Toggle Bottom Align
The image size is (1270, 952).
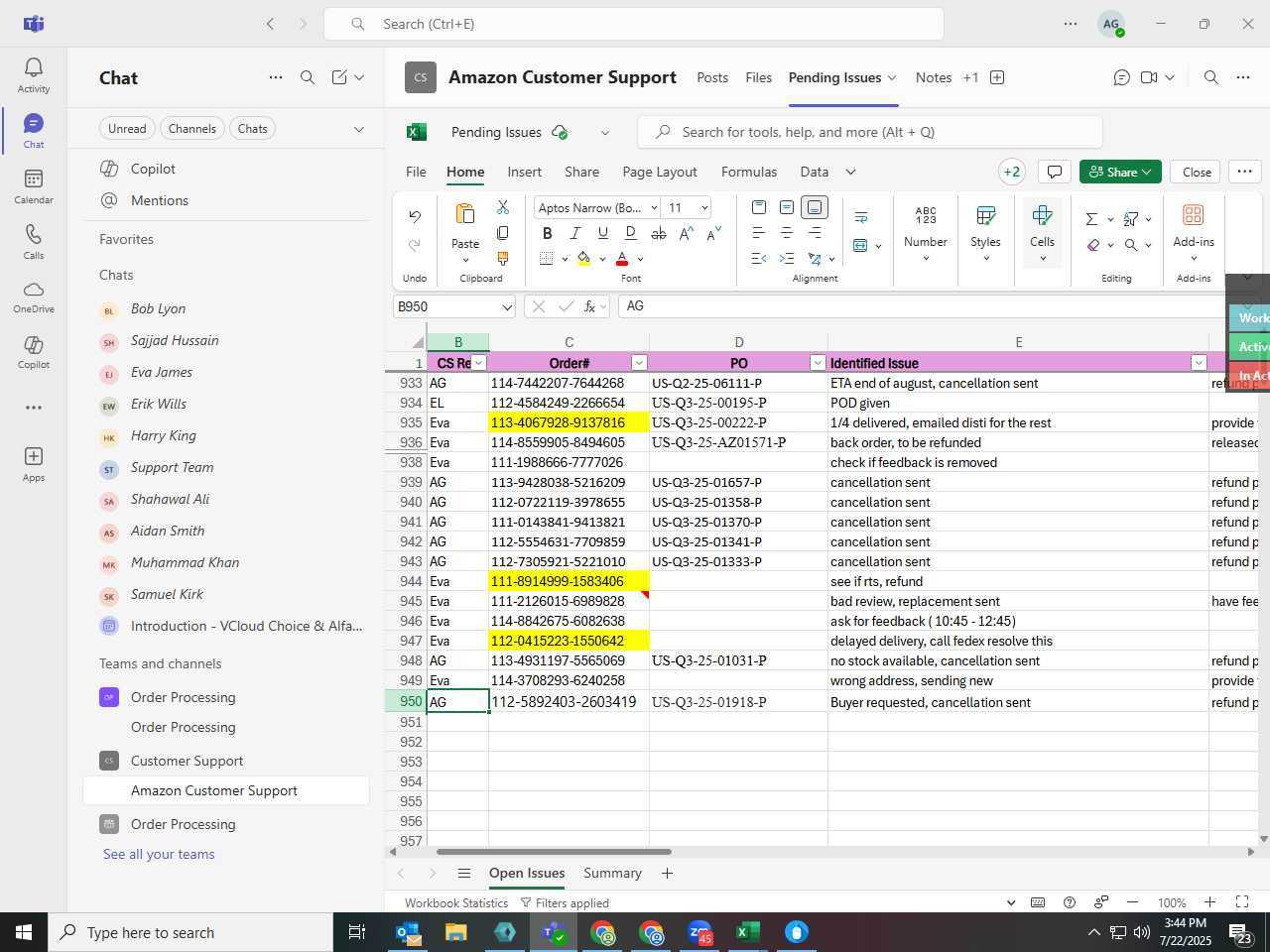click(815, 207)
